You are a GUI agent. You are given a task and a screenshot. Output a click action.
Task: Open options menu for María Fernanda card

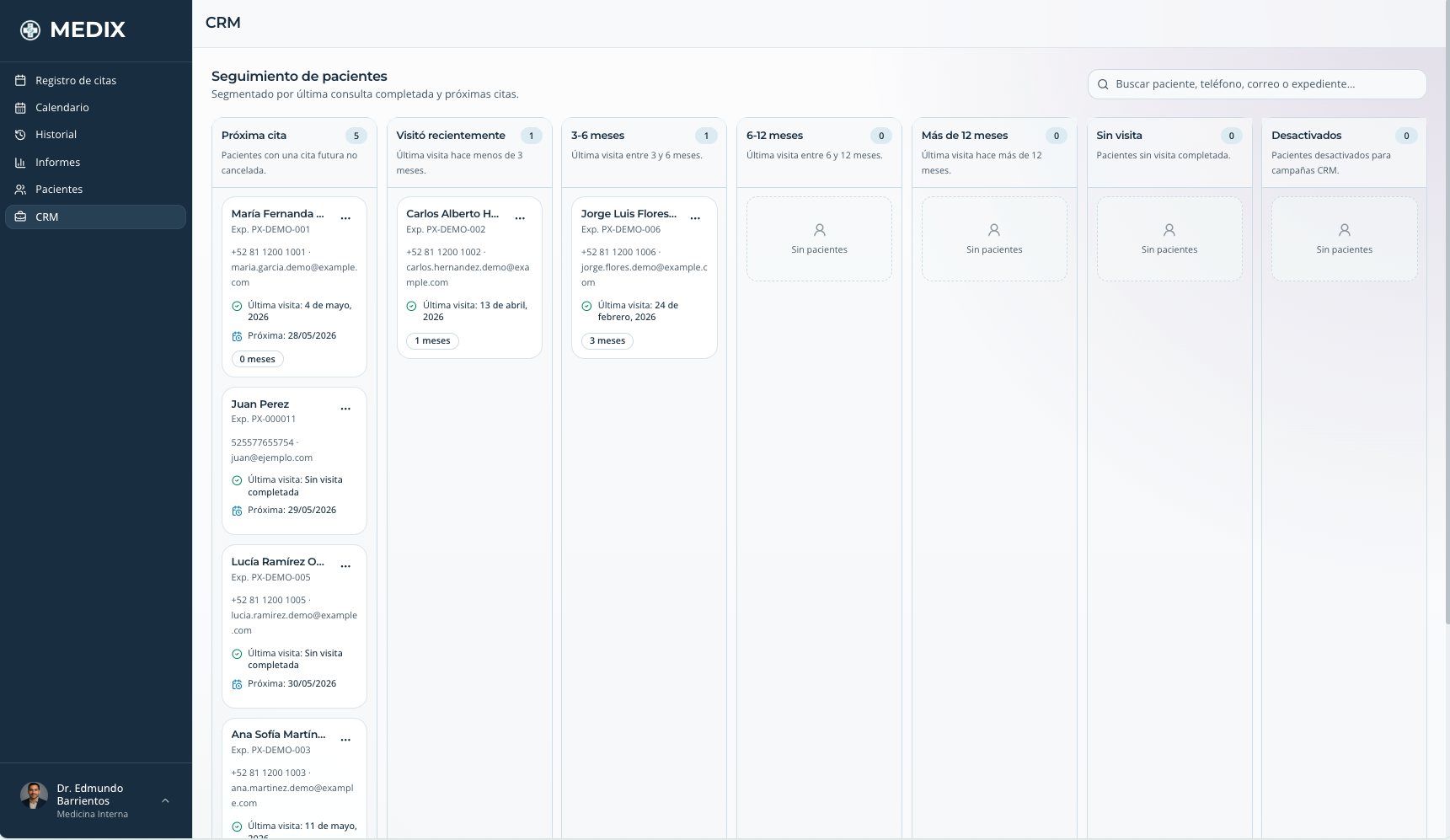click(345, 218)
